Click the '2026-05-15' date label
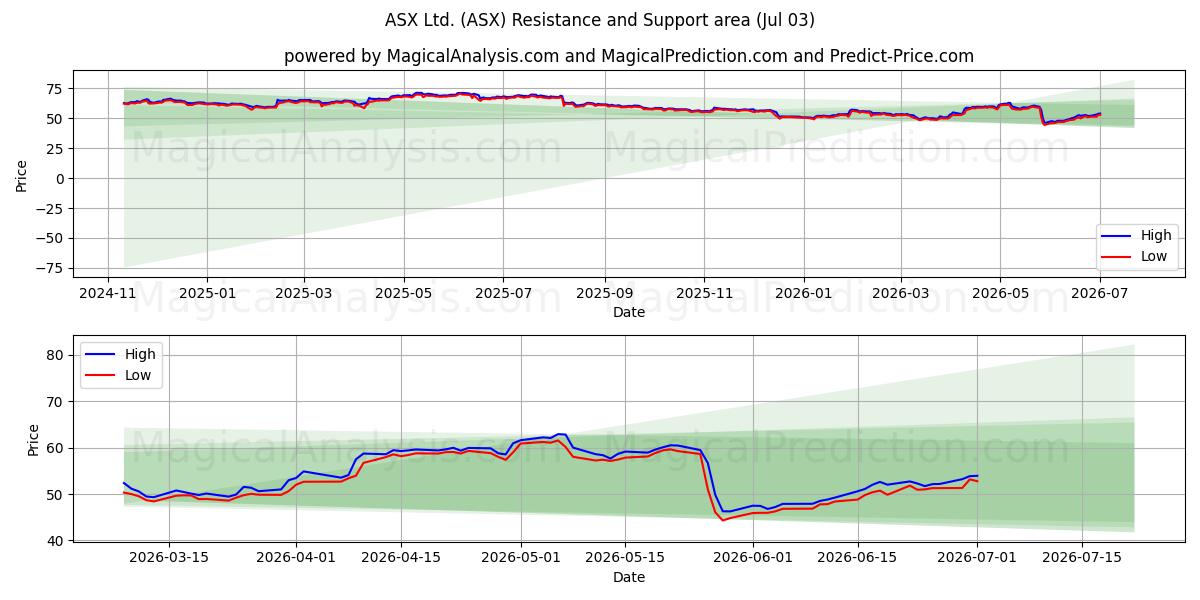1200x600 pixels. (625, 559)
